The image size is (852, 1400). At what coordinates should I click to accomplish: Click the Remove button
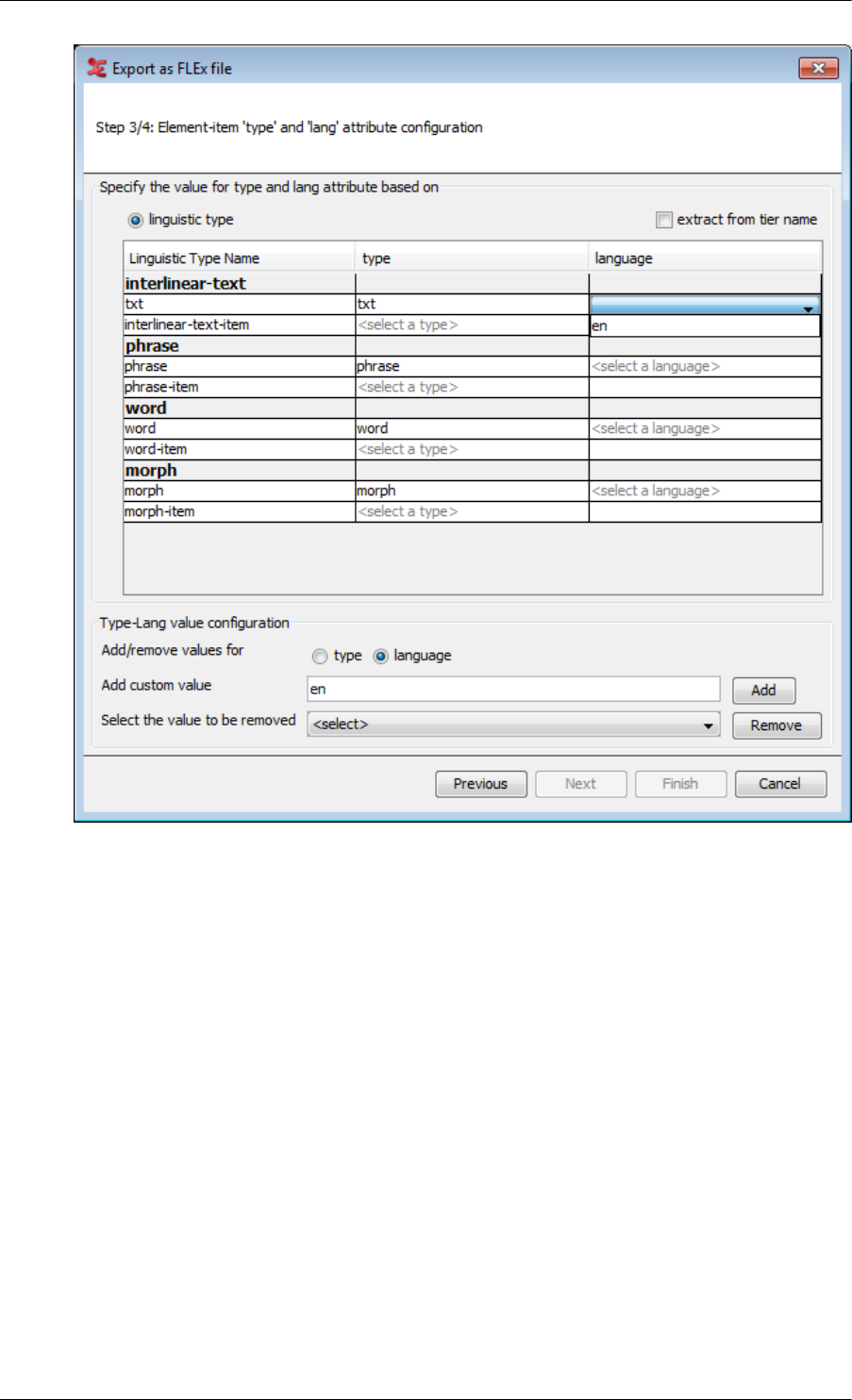pyautogui.click(x=777, y=725)
